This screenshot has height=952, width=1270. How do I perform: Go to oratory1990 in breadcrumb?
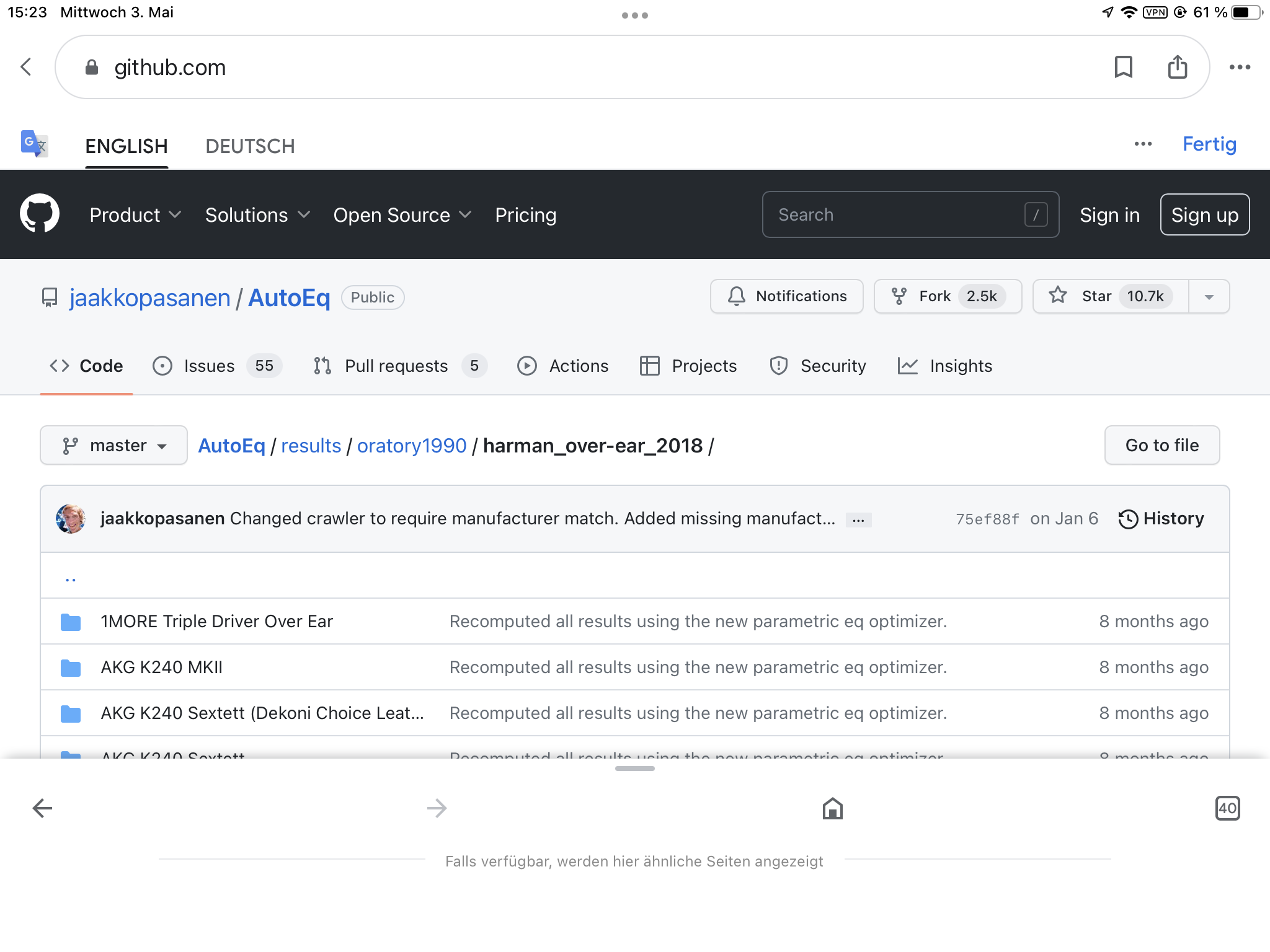[411, 446]
